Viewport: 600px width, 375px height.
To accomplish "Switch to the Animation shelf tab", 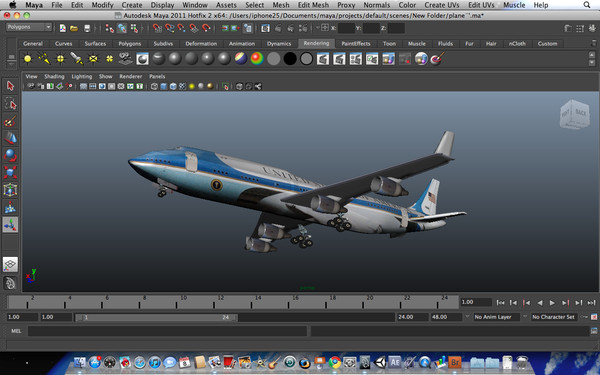I will click(242, 44).
